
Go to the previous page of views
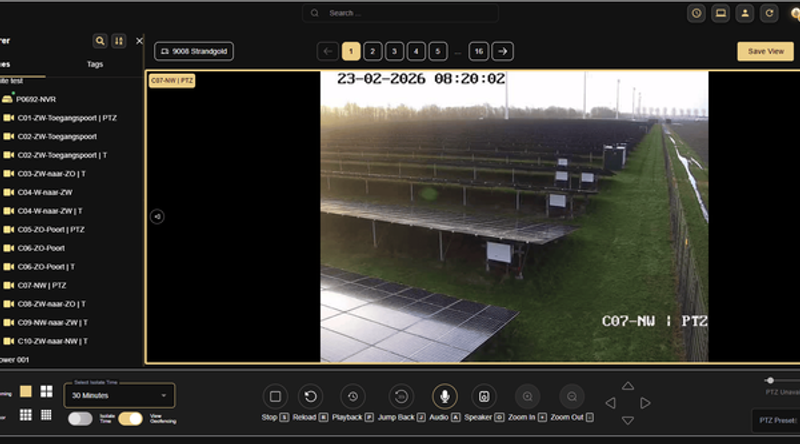point(328,51)
